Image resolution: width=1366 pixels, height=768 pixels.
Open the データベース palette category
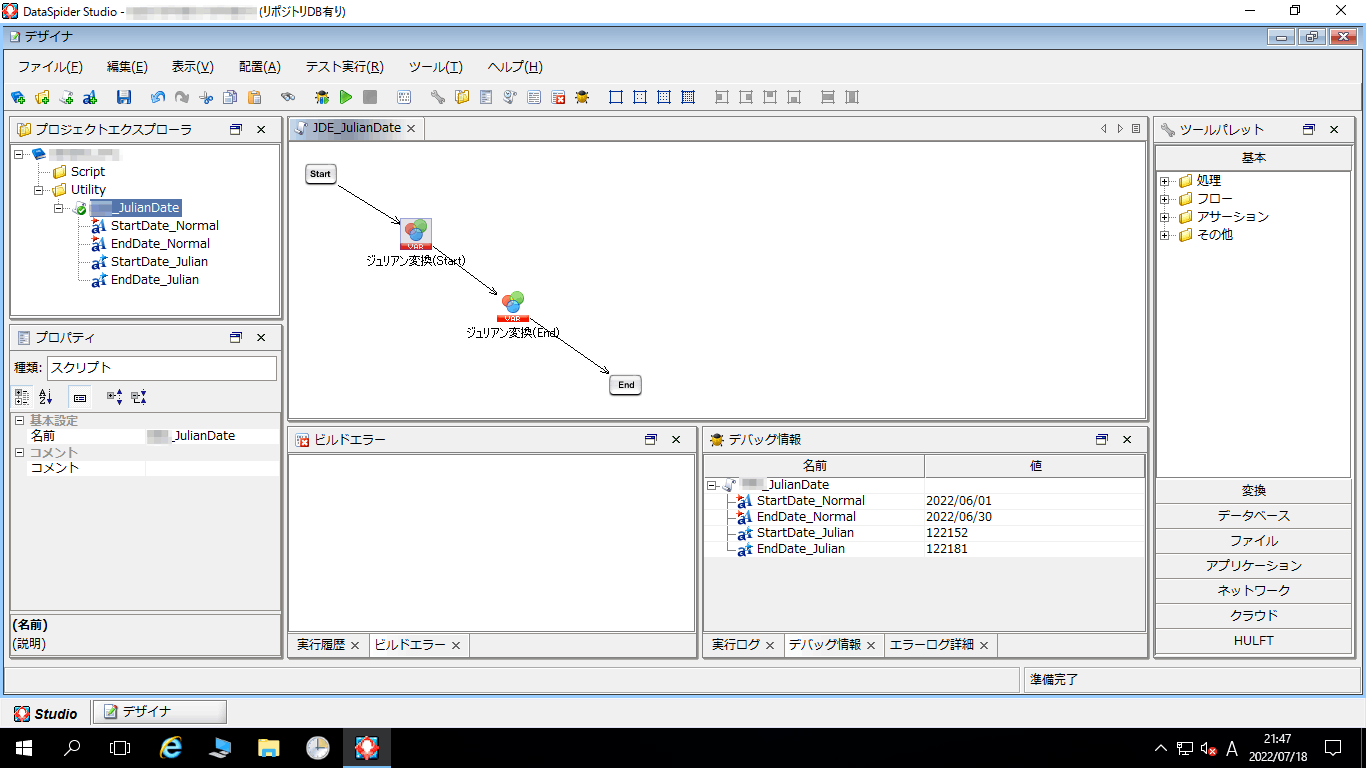[x=1253, y=516]
